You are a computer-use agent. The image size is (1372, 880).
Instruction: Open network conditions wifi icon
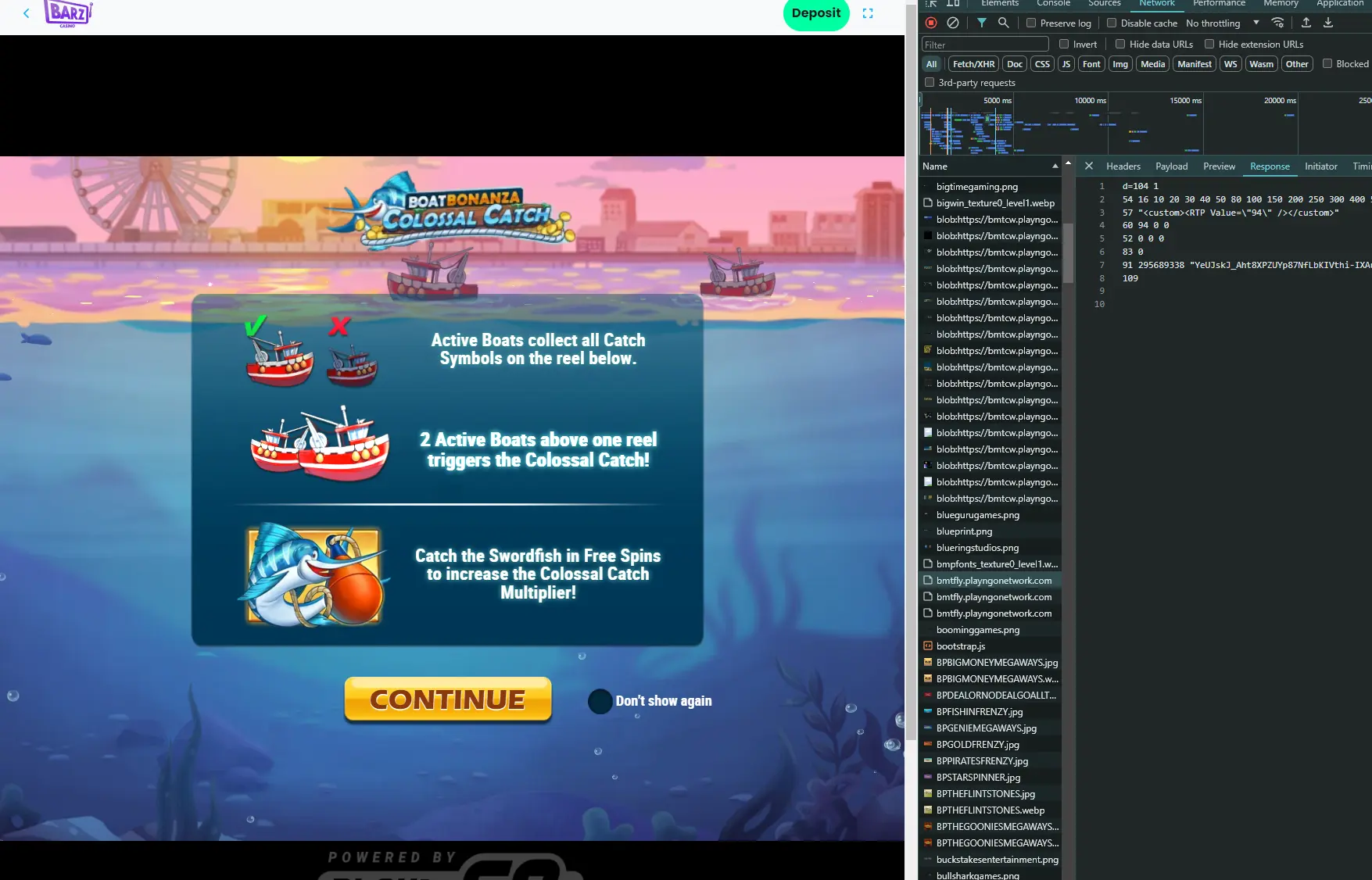[1277, 23]
